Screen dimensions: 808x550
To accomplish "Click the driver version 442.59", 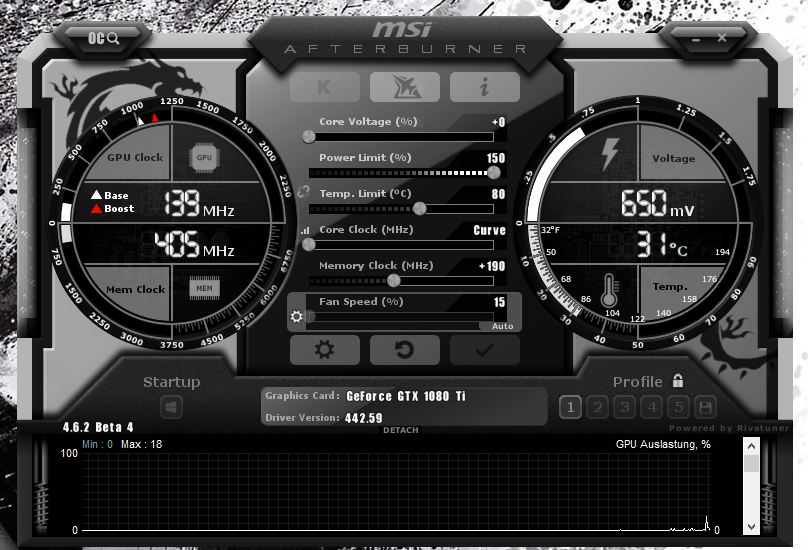I will (364, 418).
